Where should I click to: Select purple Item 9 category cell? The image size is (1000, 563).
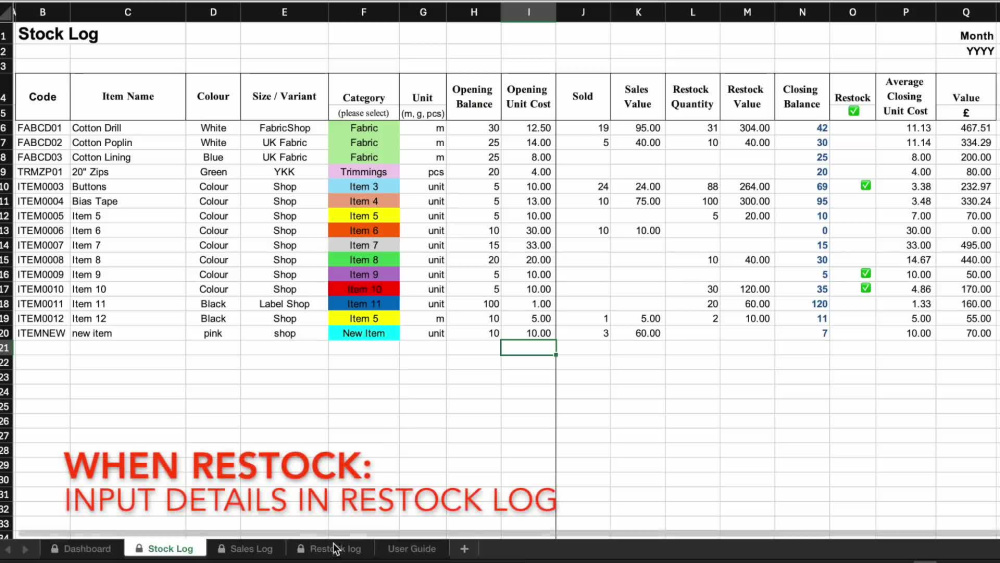tap(364, 274)
